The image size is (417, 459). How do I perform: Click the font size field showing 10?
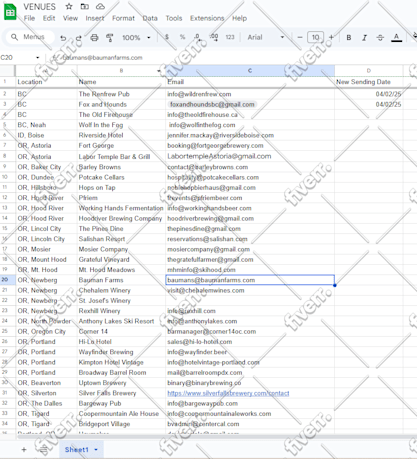(x=315, y=37)
